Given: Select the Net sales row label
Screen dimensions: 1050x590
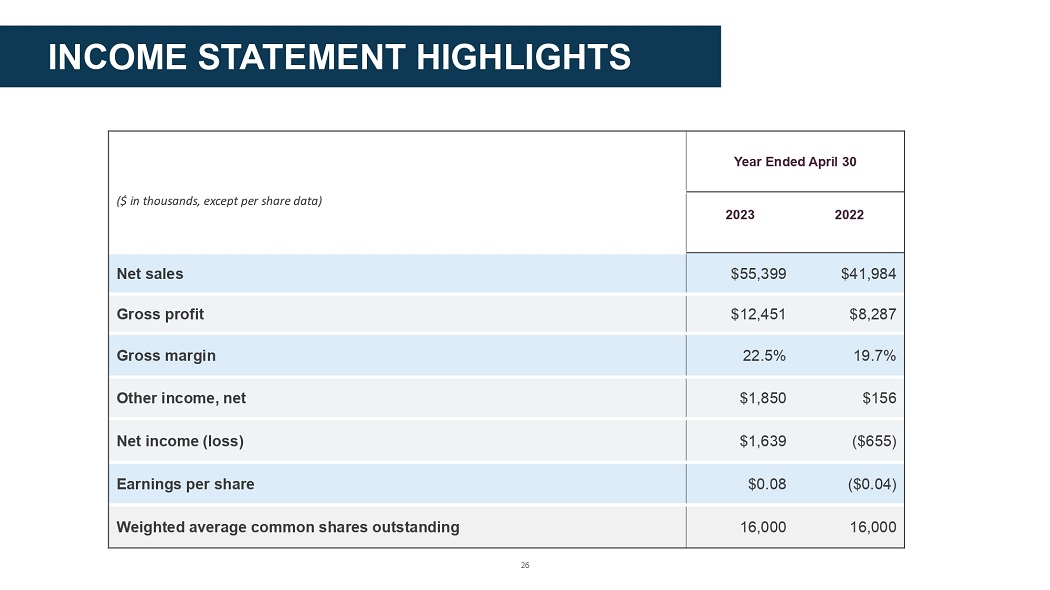Looking at the screenshot, I should click(150, 273).
